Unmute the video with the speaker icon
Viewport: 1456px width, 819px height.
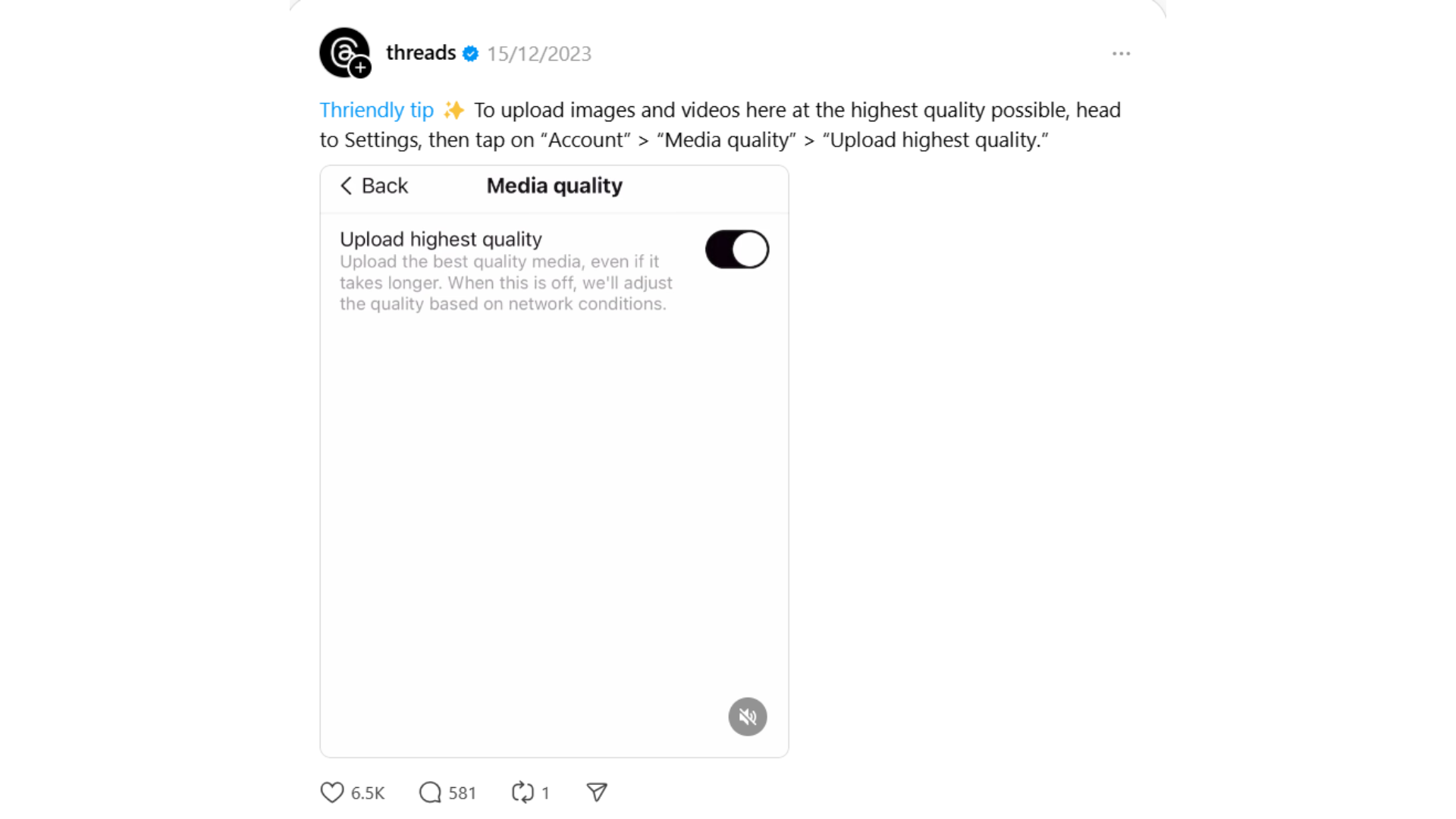748,717
